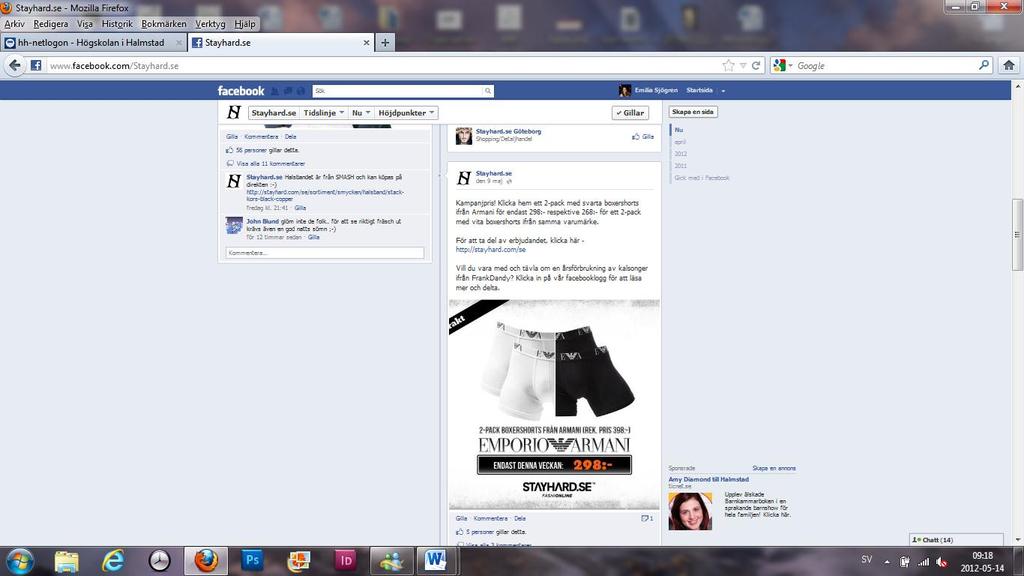This screenshot has height=576, width=1024.
Task: Switch to the hh-netlogon Högskolan i Halmstad tab
Action: click(93, 42)
